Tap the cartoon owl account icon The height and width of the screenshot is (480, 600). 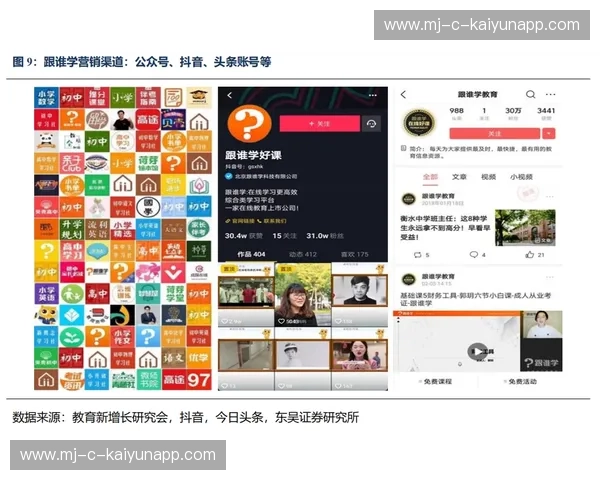click(x=46, y=315)
